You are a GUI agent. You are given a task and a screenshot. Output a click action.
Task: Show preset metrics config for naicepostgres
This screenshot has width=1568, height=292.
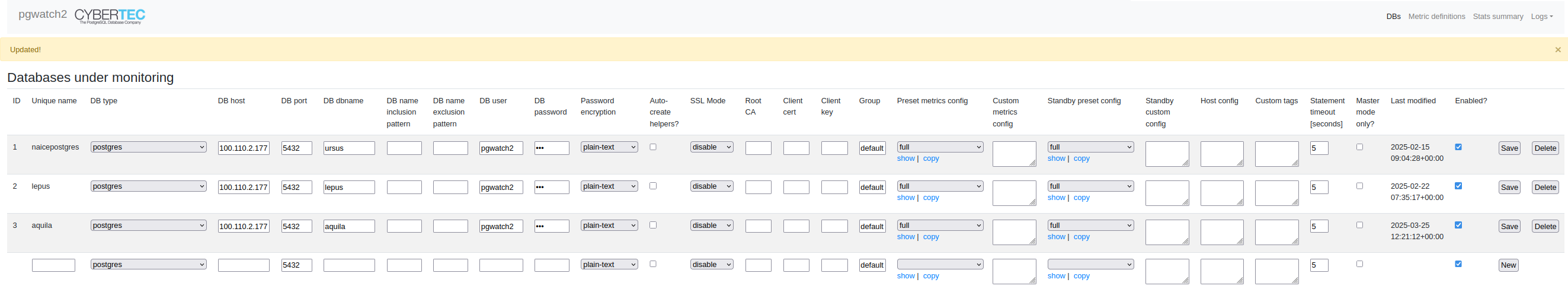tap(905, 158)
